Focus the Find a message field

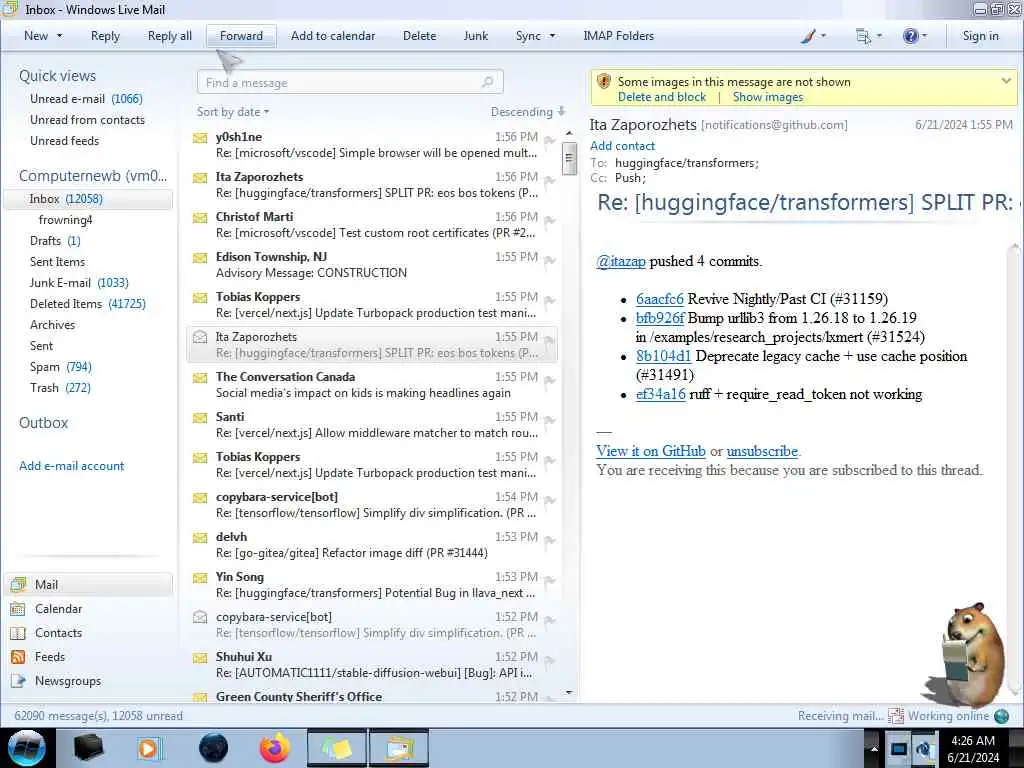[350, 82]
